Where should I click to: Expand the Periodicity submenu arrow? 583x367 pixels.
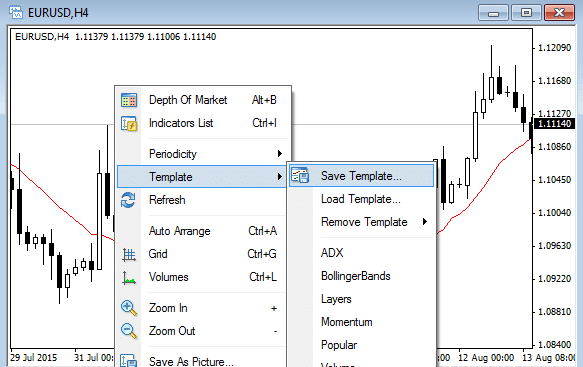pos(280,154)
